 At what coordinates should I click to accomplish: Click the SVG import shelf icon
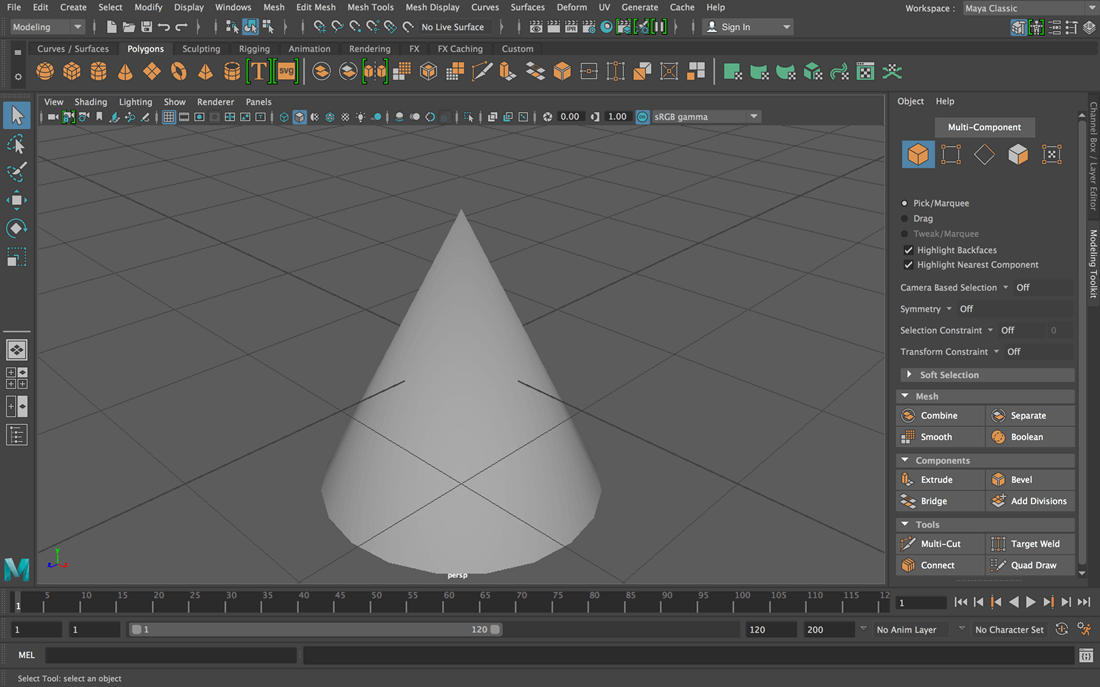pyautogui.click(x=286, y=72)
